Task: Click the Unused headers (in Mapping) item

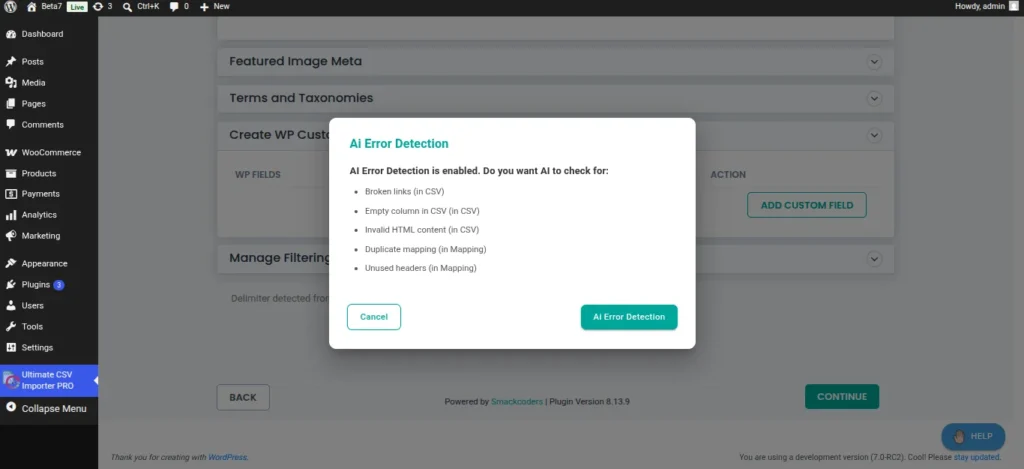Action: (420, 268)
